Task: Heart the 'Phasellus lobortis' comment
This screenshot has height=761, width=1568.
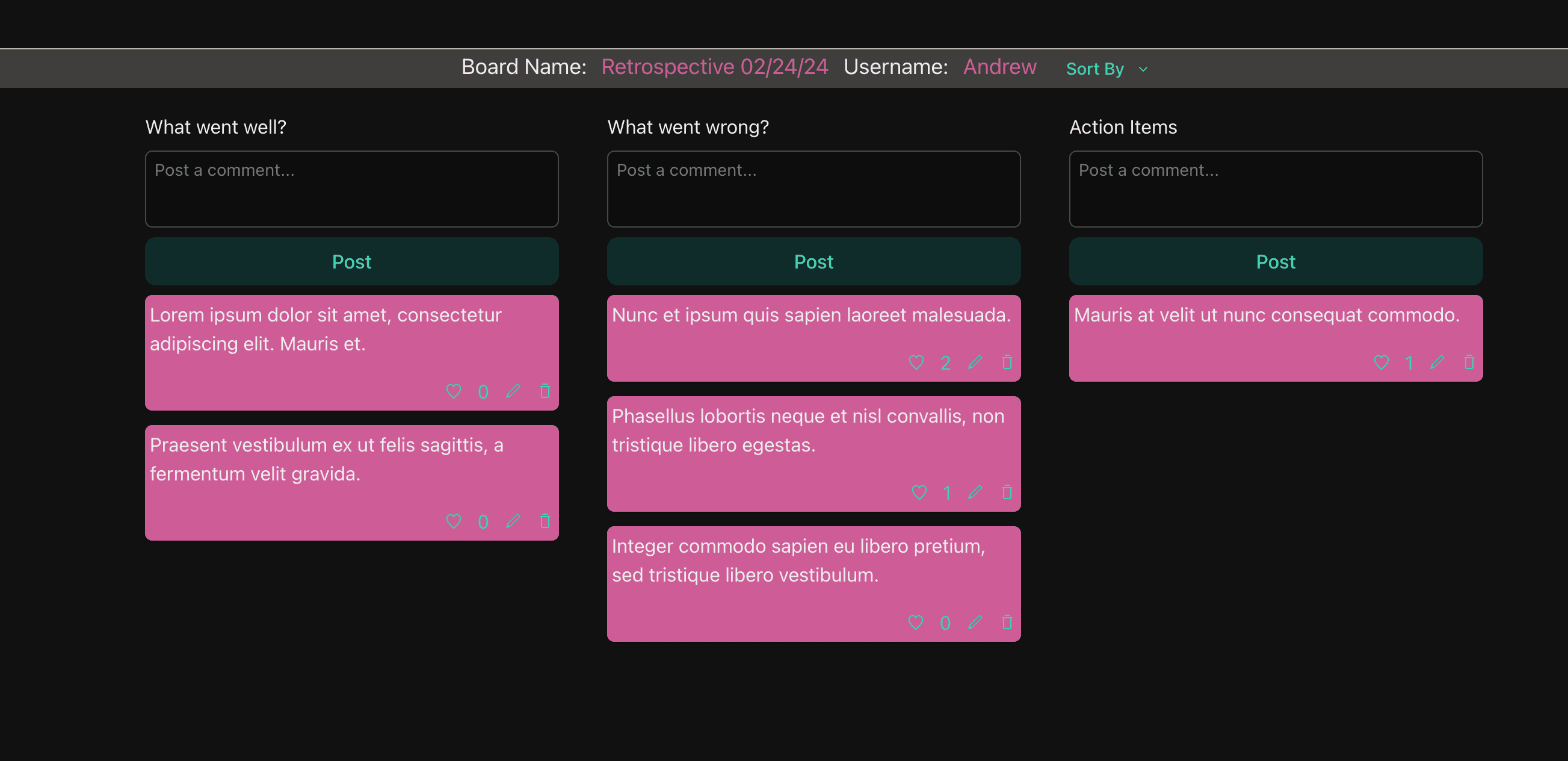Action: pos(919,492)
